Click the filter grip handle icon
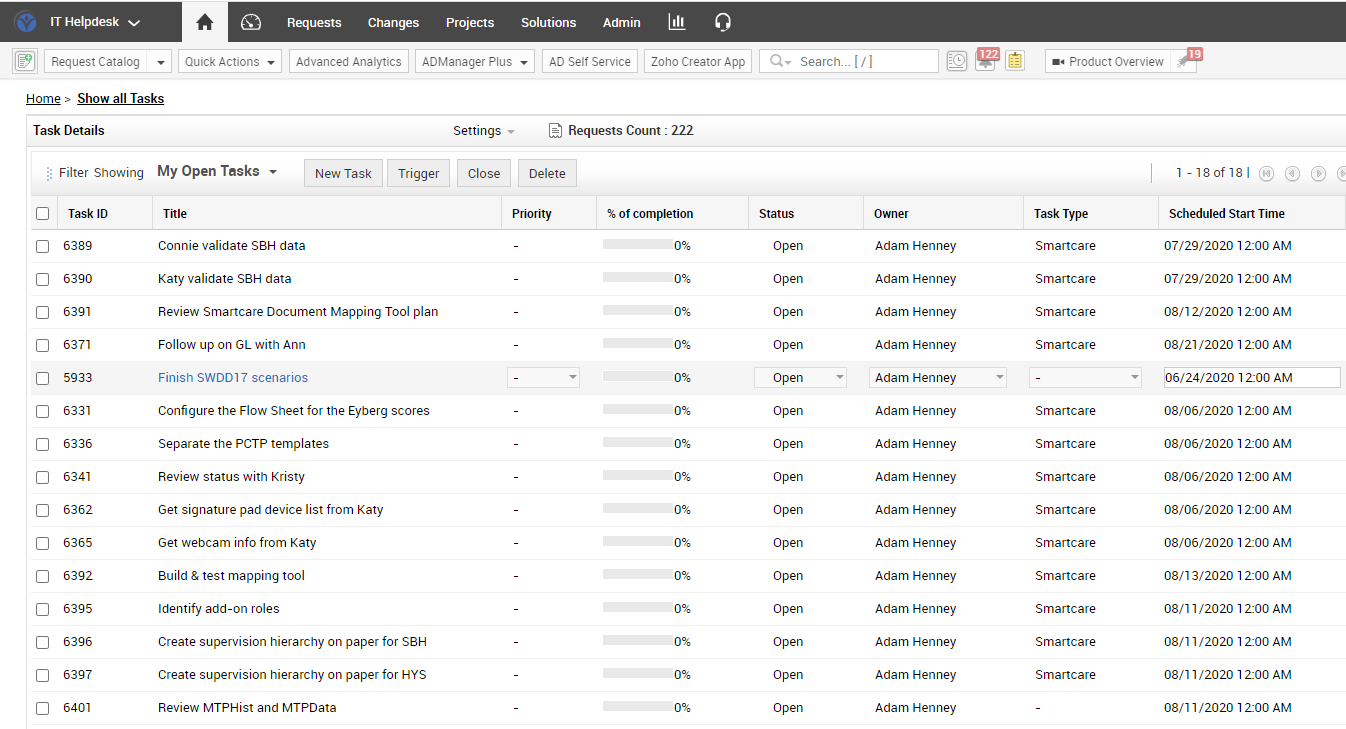 (x=50, y=173)
